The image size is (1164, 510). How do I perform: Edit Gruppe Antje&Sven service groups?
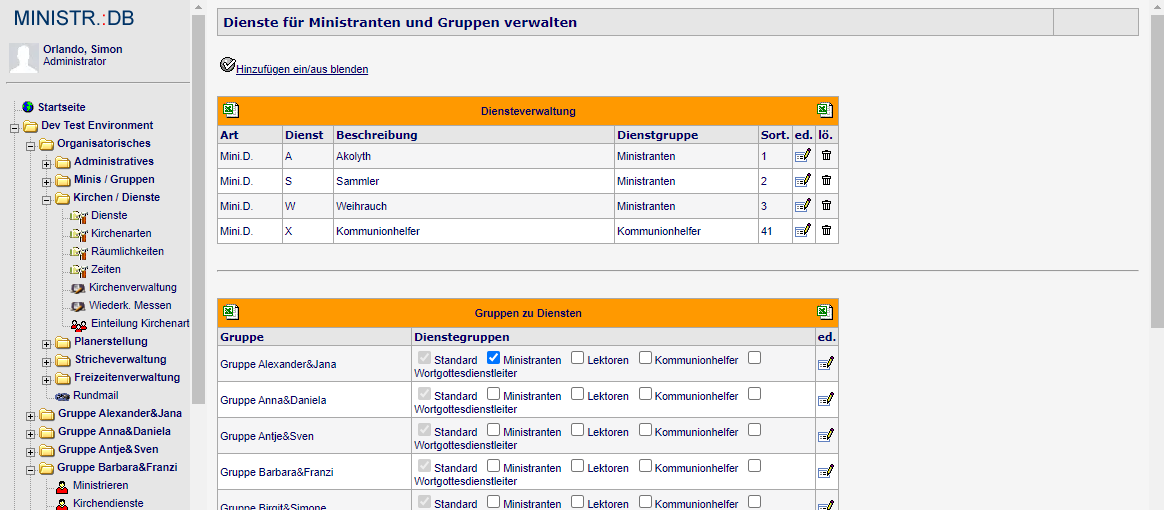click(825, 435)
